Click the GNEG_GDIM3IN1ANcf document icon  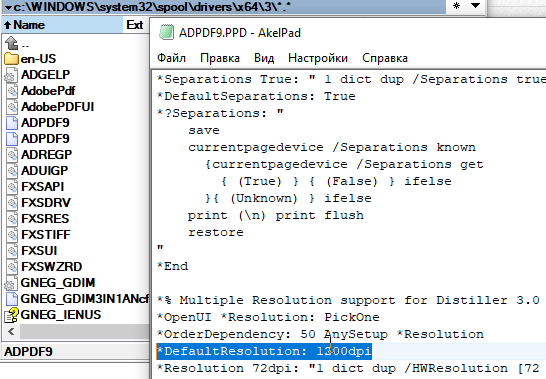tap(11, 299)
